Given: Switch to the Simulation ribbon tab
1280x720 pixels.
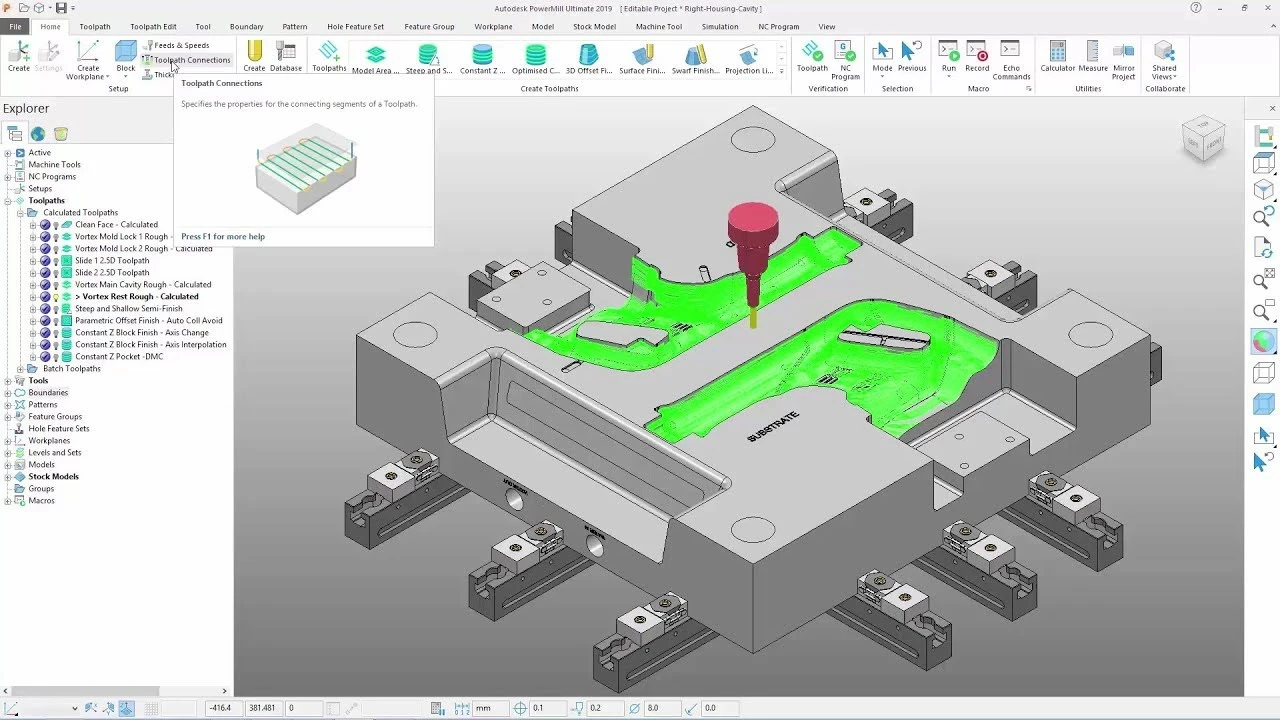Looking at the screenshot, I should [x=719, y=27].
